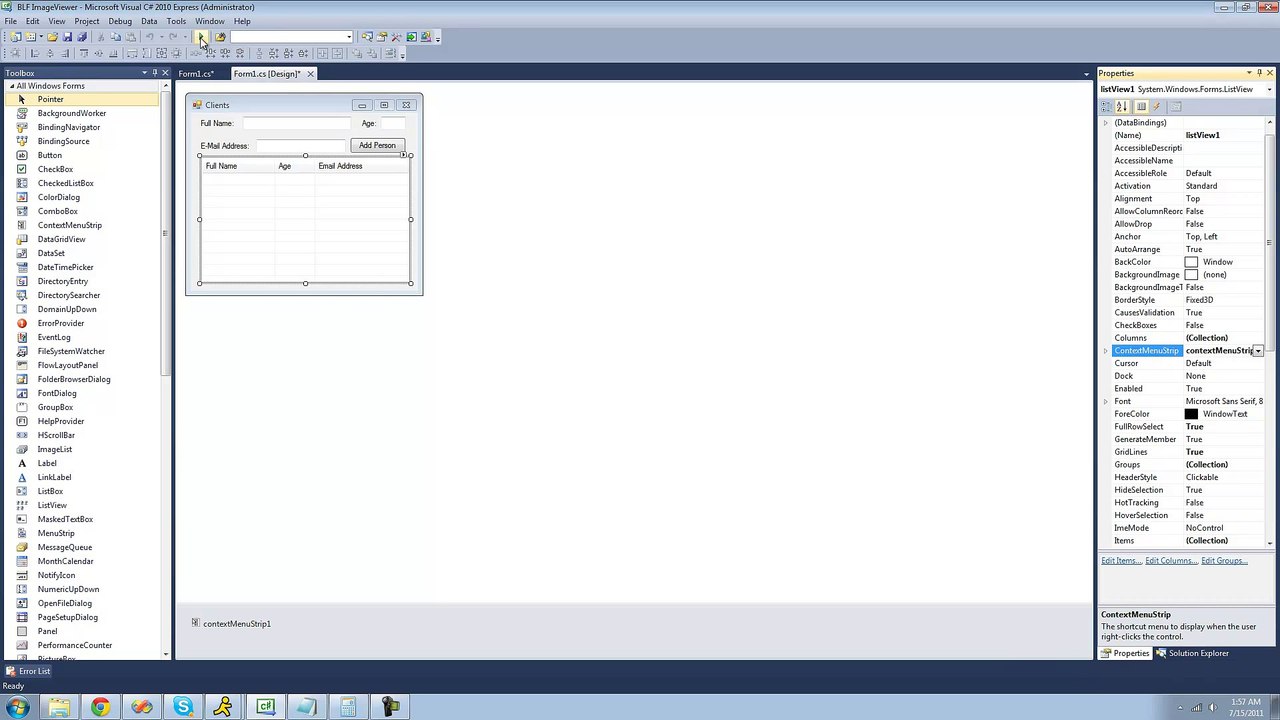The height and width of the screenshot is (720, 1280).
Task: Expand the (DataBindings) property node
Action: [x=1106, y=123]
